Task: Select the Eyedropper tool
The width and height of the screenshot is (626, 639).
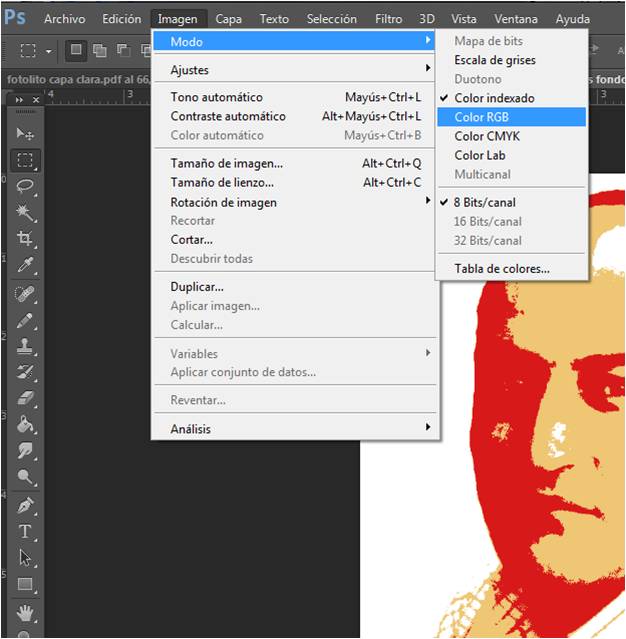Action: coord(26,265)
